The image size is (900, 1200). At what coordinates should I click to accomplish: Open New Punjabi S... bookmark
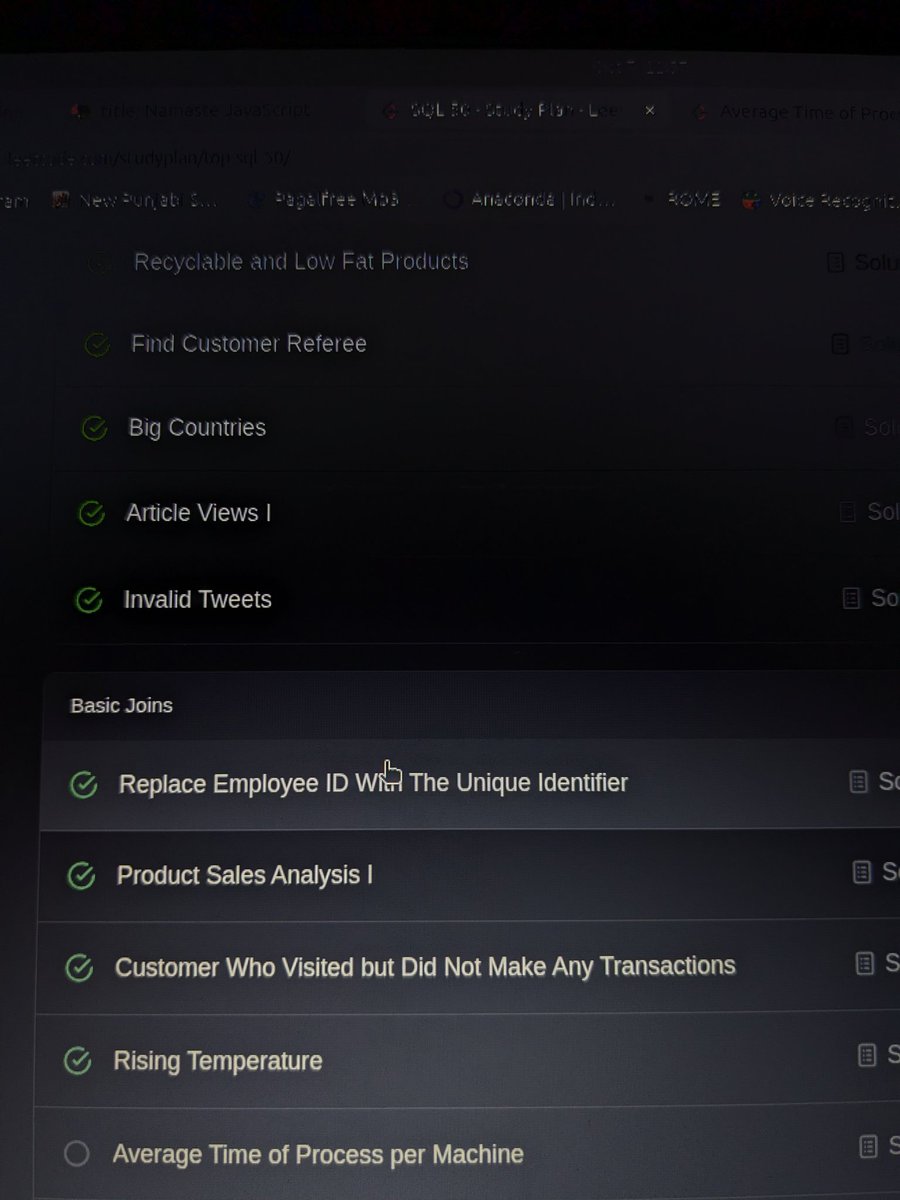136,200
